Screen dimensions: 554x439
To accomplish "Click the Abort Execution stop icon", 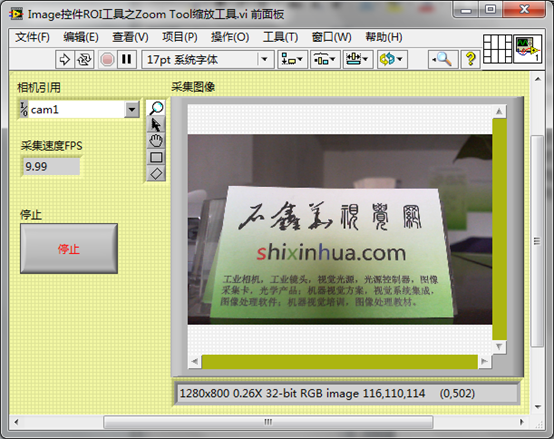I will click(107, 59).
